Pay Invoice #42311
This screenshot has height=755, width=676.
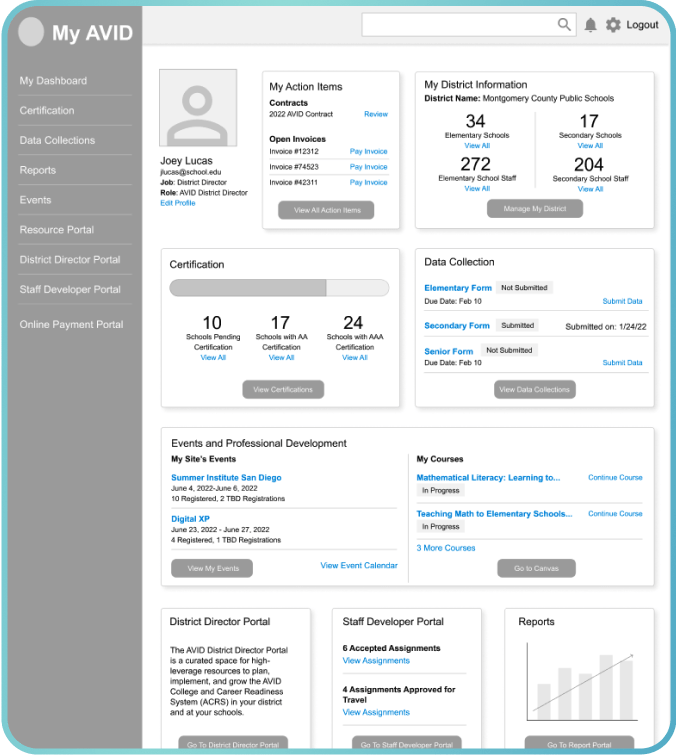[x=368, y=182]
